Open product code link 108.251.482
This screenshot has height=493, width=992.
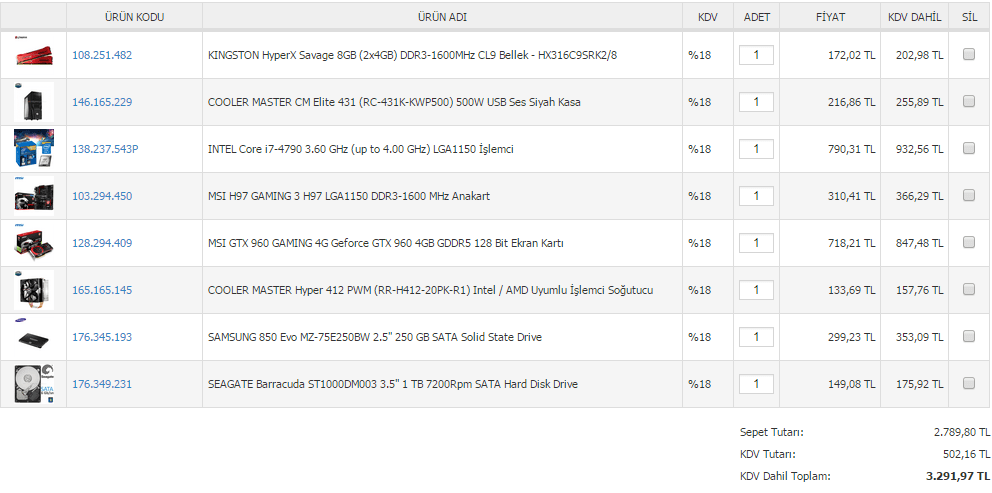point(102,55)
